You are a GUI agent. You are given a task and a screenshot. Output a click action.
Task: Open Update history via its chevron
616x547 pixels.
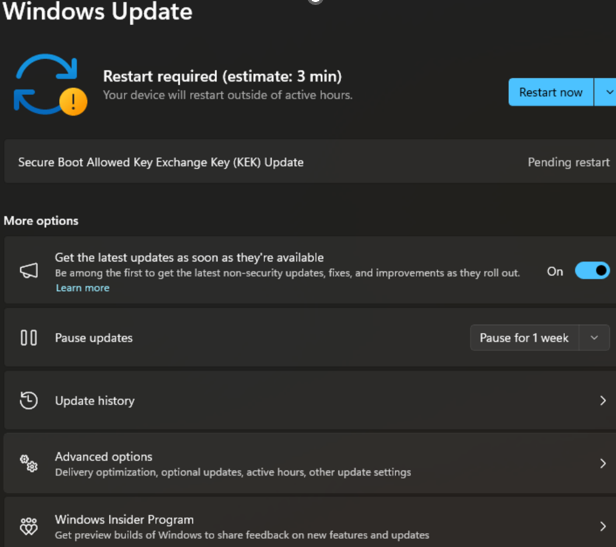603,400
